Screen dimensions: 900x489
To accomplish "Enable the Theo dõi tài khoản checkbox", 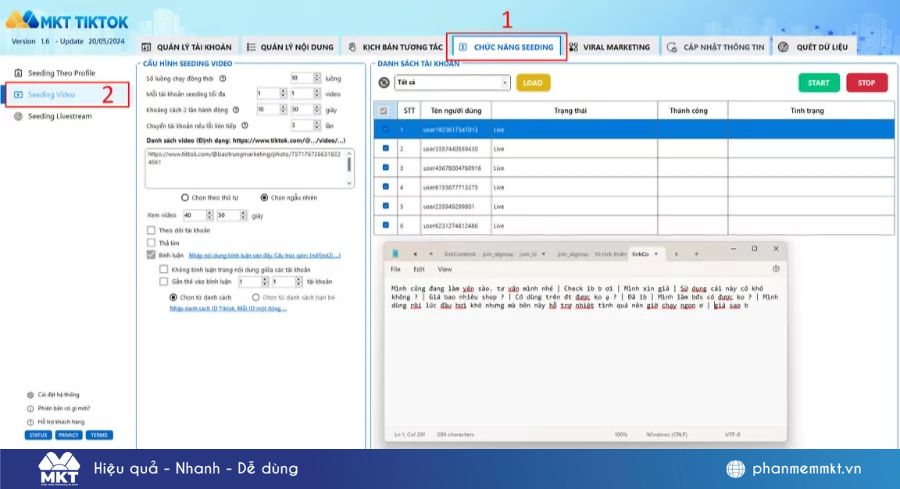I will coord(151,230).
